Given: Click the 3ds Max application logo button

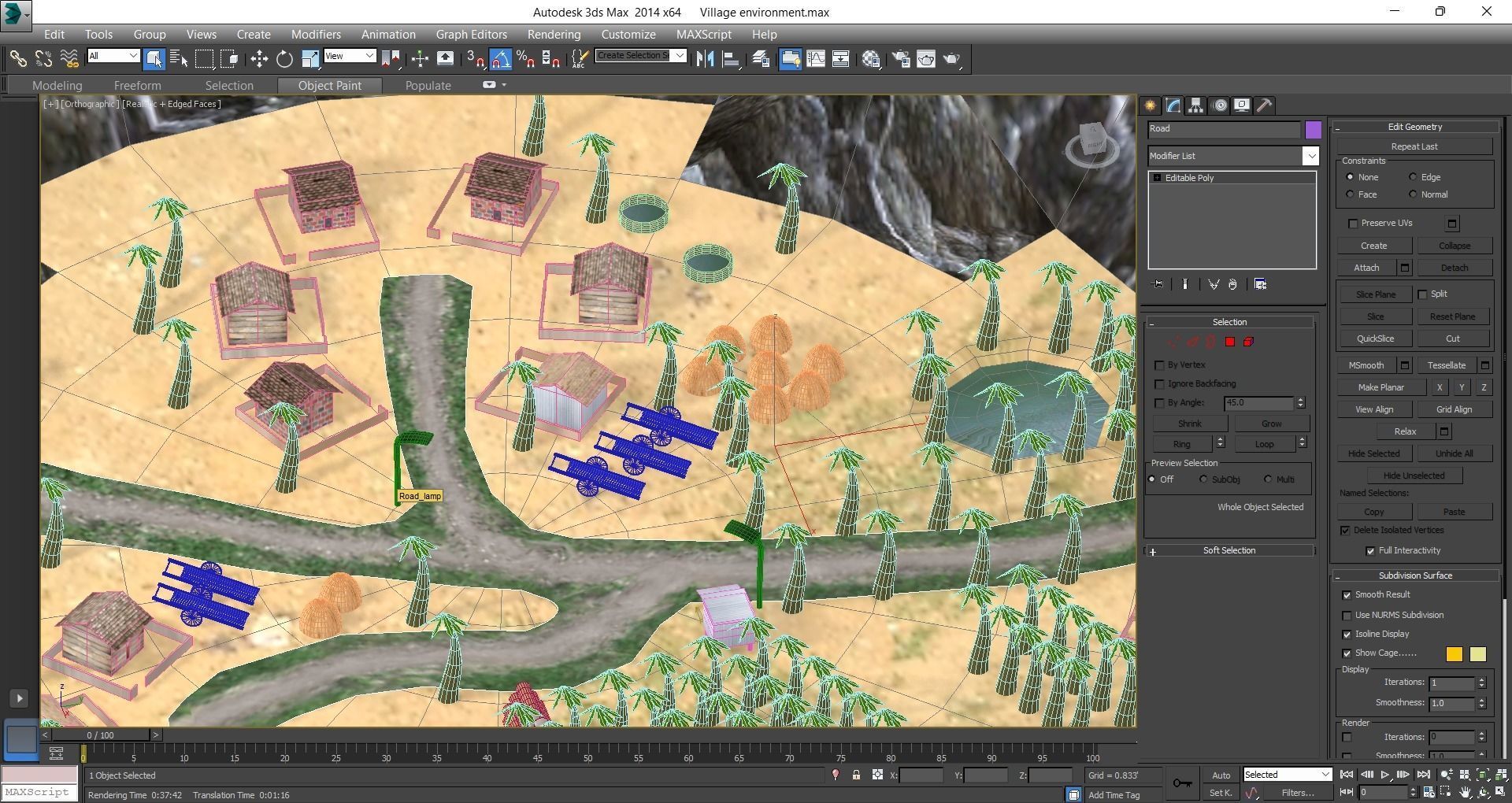Looking at the screenshot, I should 16,14.
